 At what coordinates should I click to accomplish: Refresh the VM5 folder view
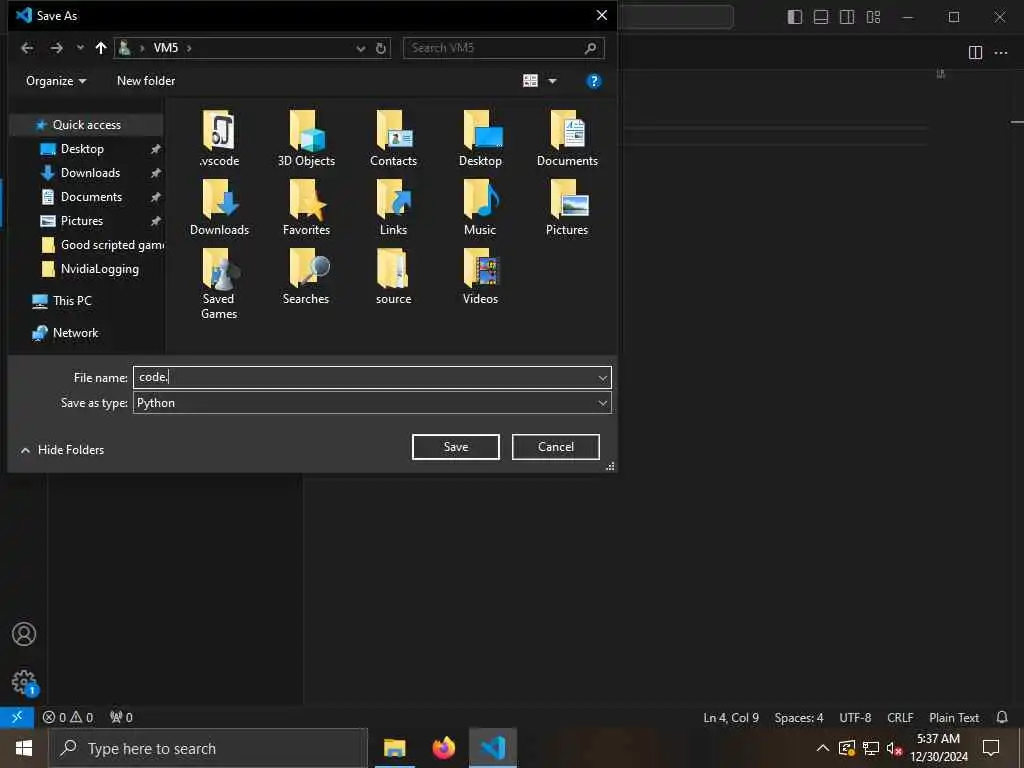point(381,48)
